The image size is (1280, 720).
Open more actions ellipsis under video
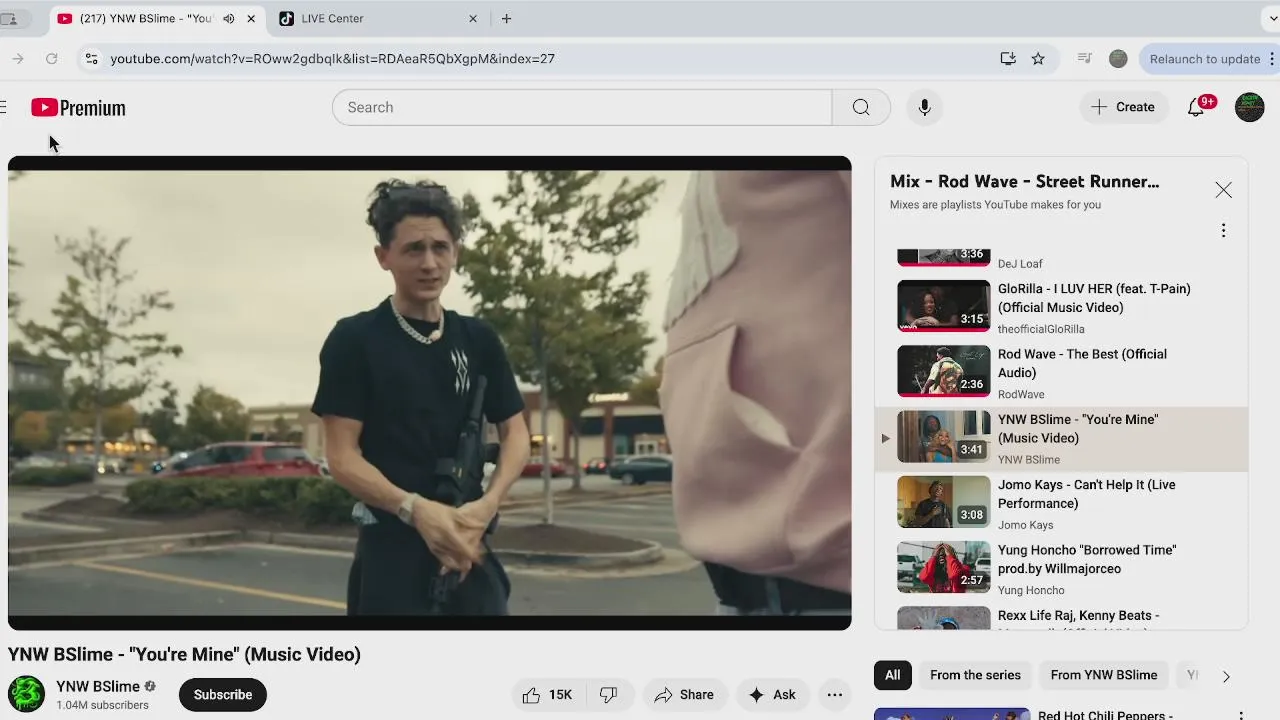coord(835,695)
